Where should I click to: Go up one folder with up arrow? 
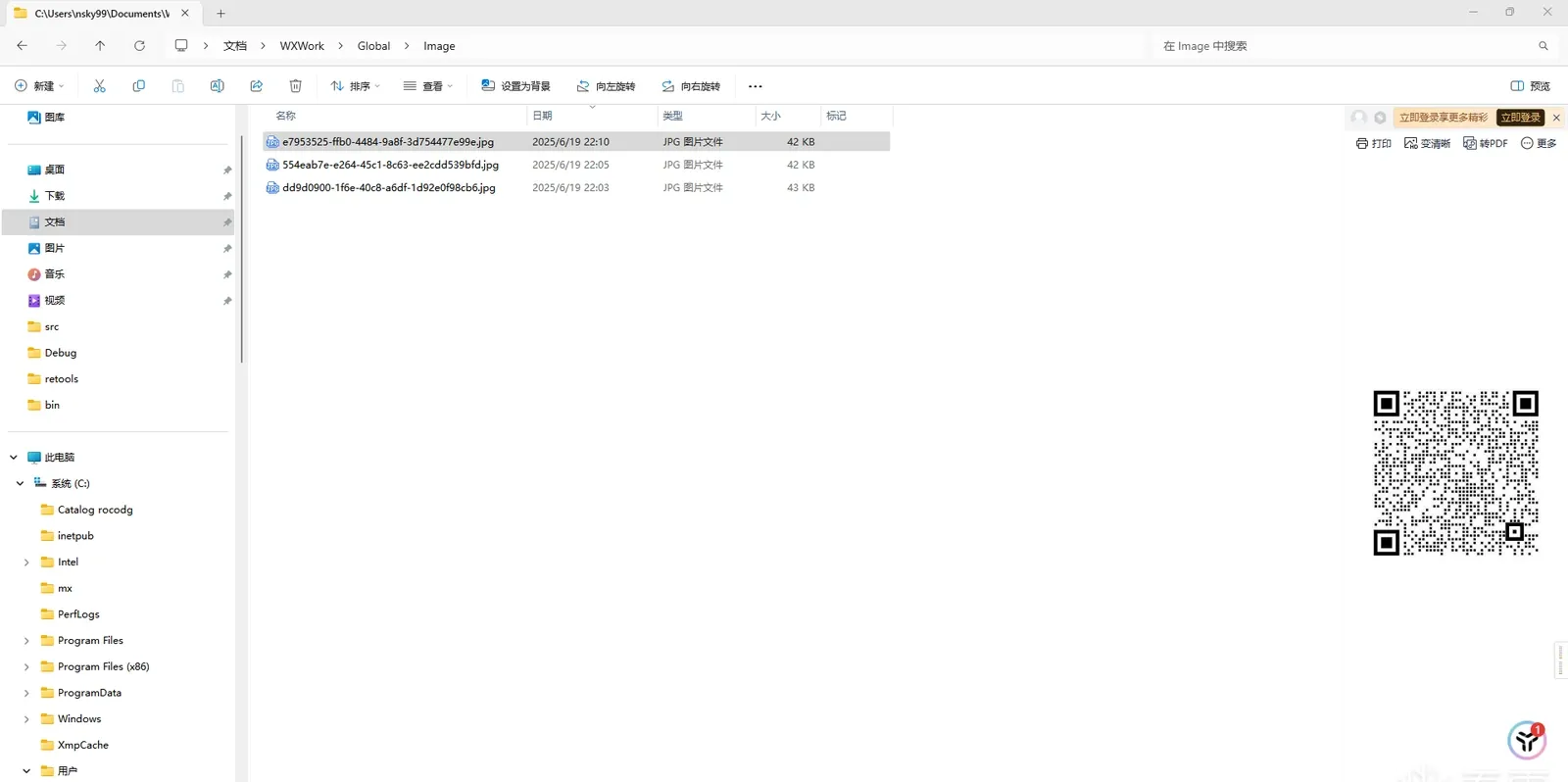(100, 46)
